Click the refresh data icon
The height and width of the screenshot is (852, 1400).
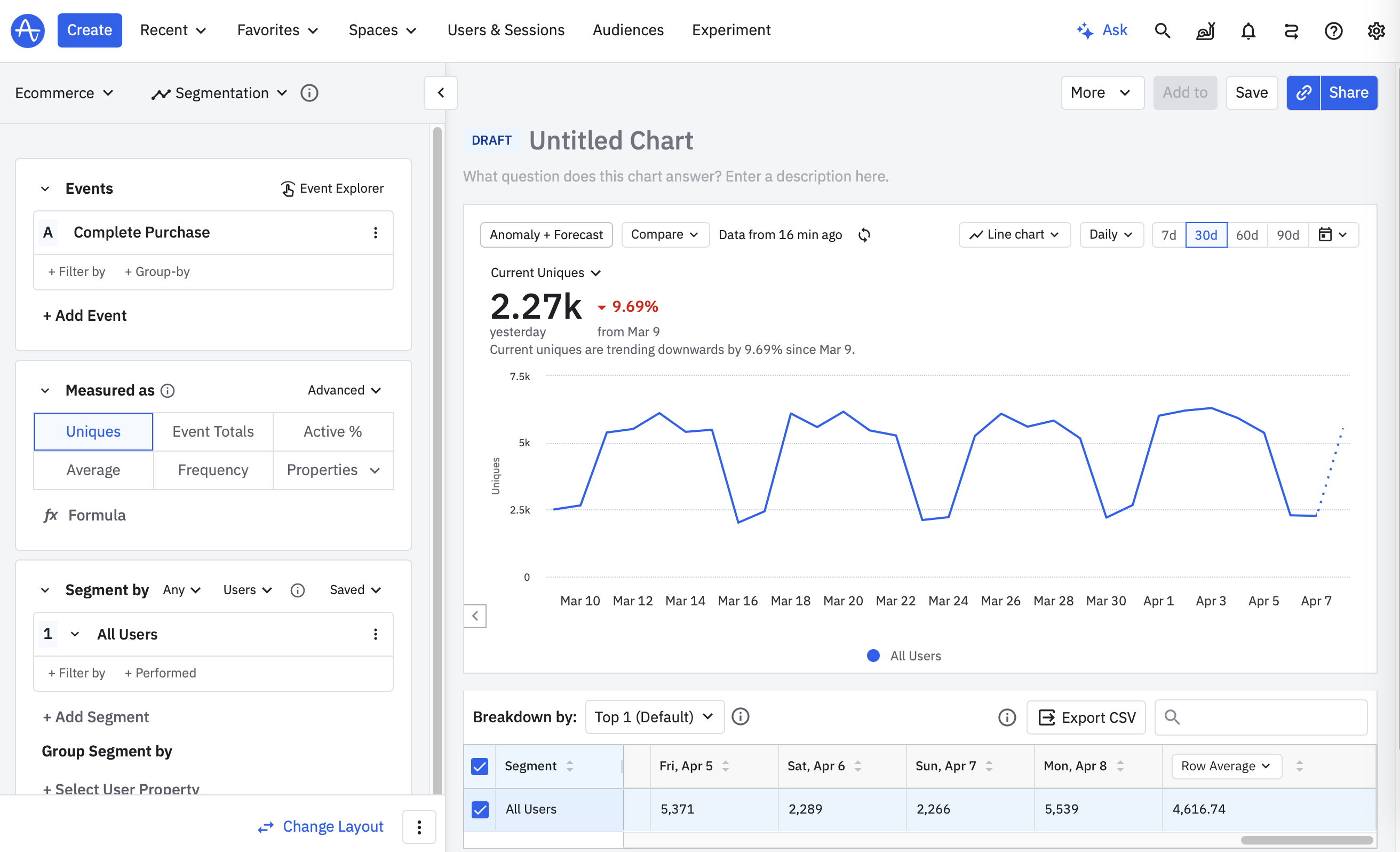(864, 235)
